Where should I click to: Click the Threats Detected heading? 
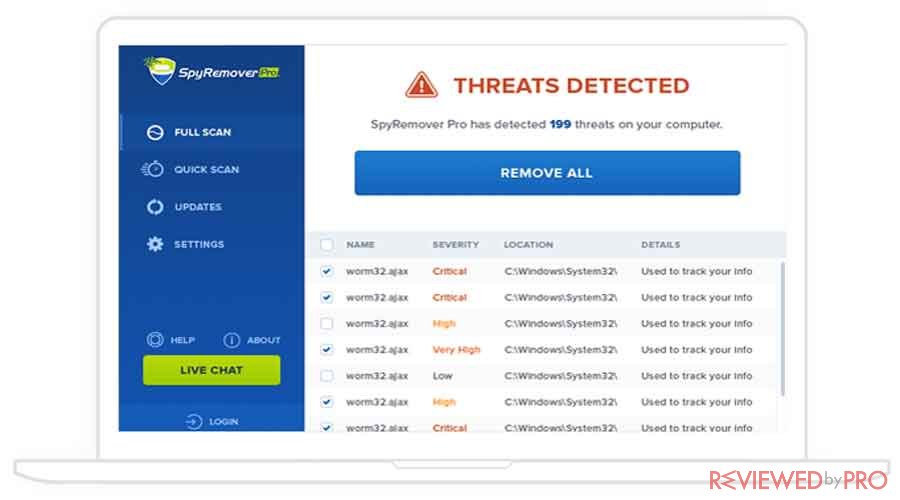tap(572, 86)
